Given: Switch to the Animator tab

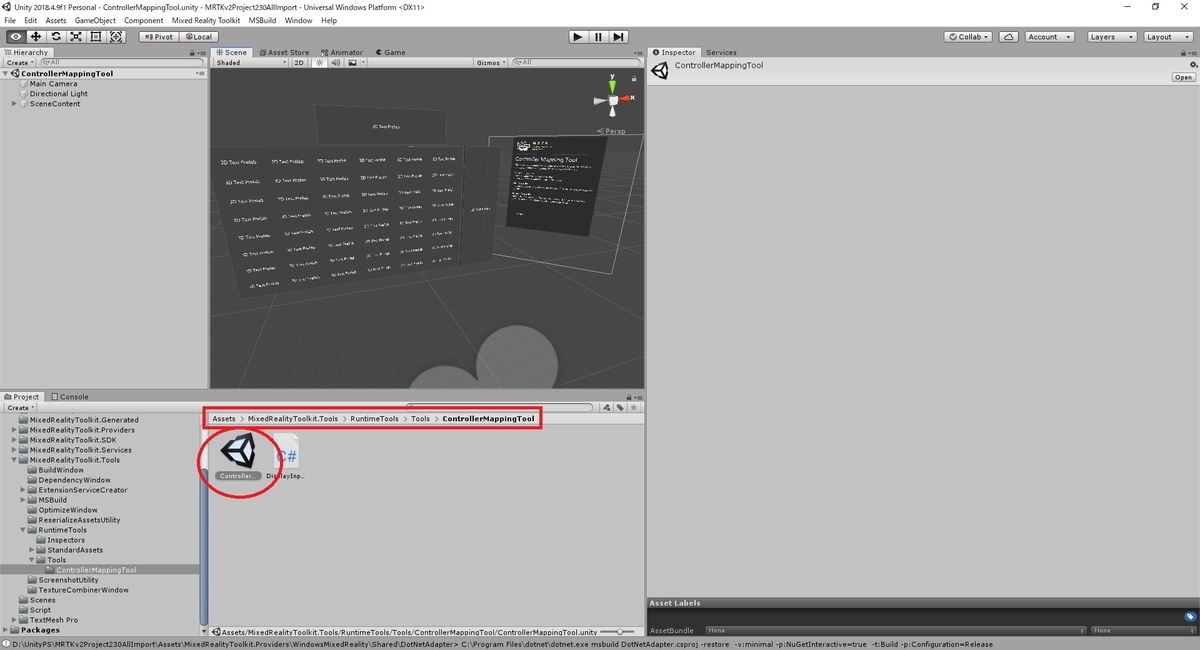Looking at the screenshot, I should pos(343,52).
